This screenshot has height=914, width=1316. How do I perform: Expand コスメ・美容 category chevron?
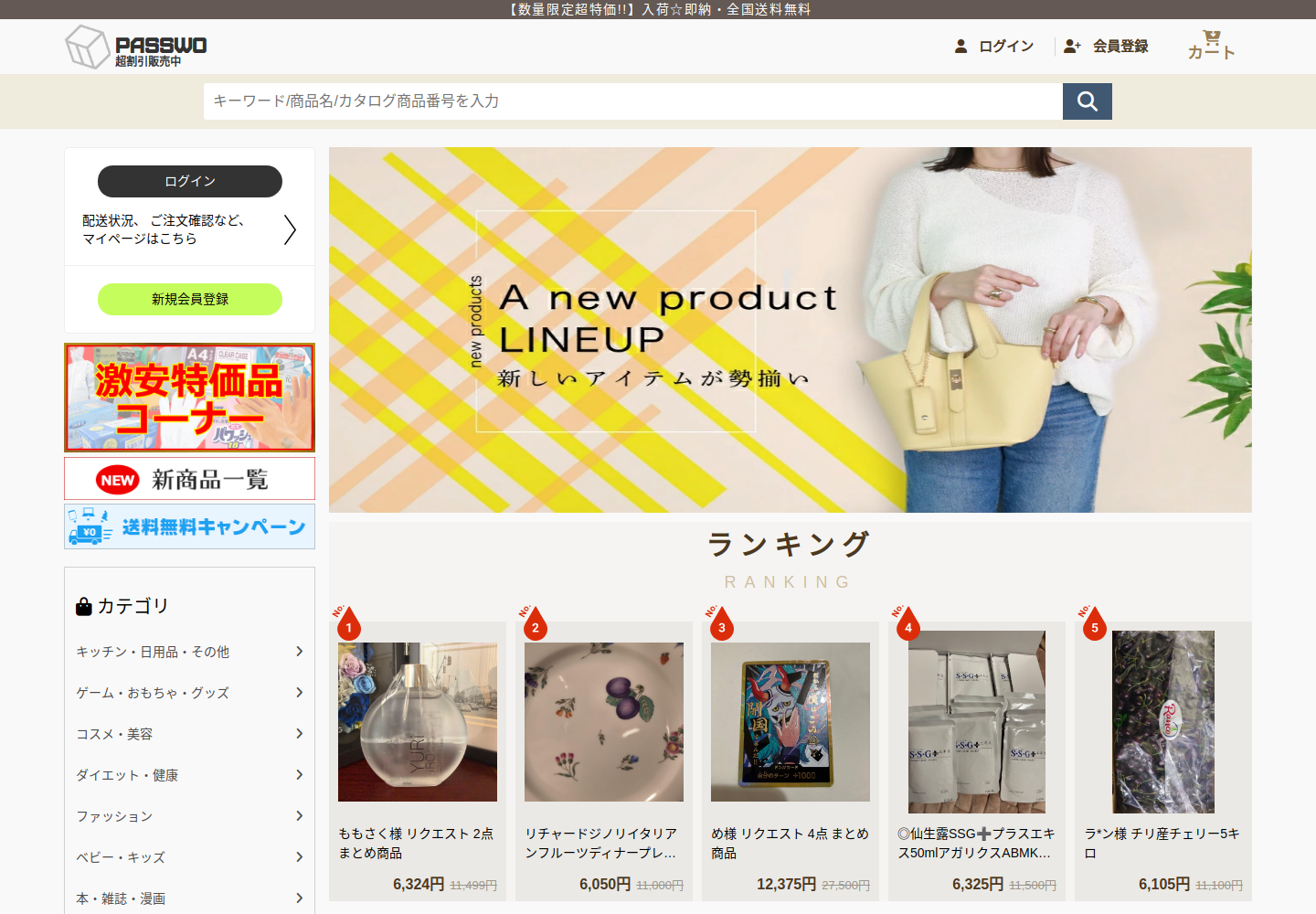tap(299, 733)
